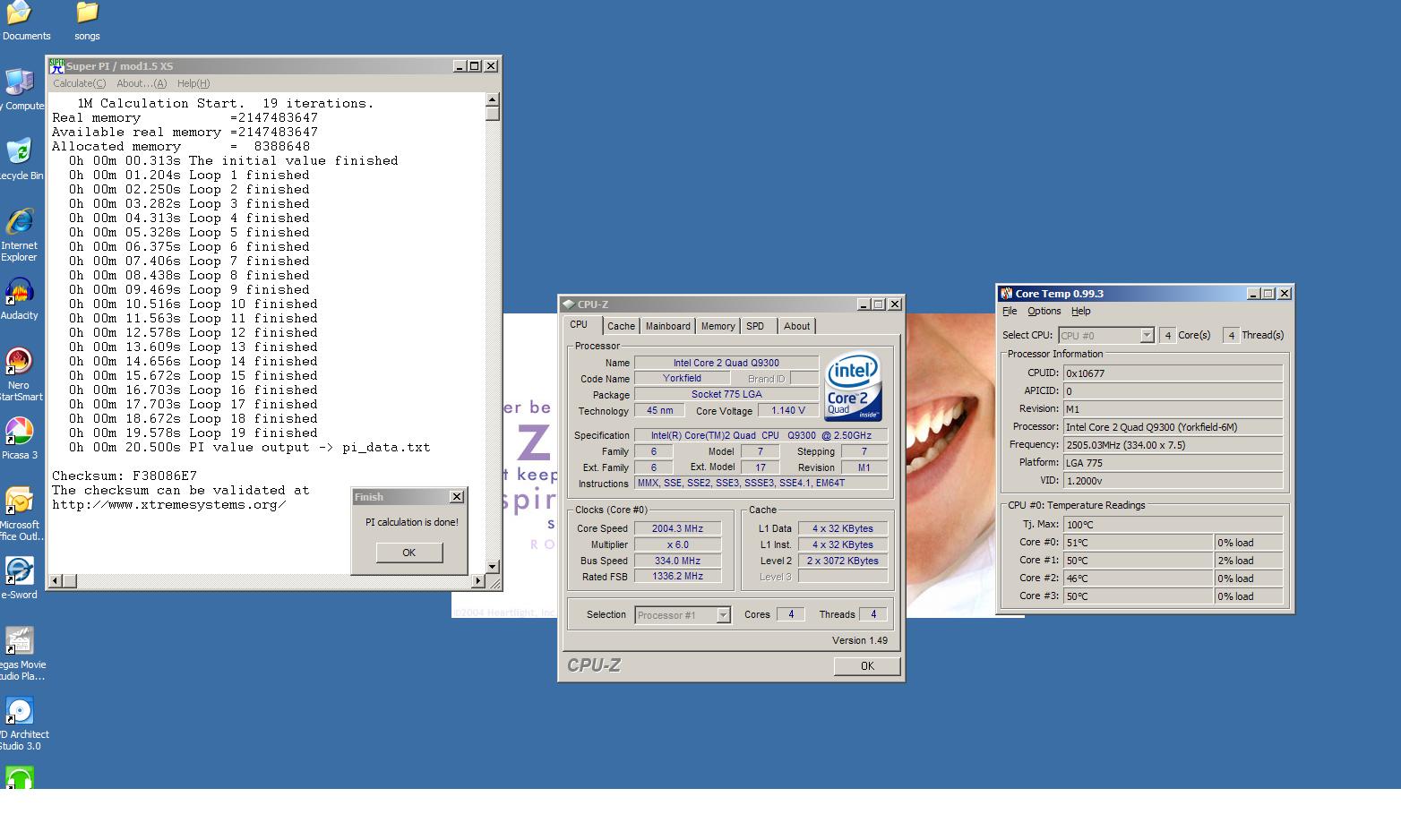This screenshot has width=1401, height=840.
Task: Click the Instructions field in CPU-Z
Action: click(761, 484)
